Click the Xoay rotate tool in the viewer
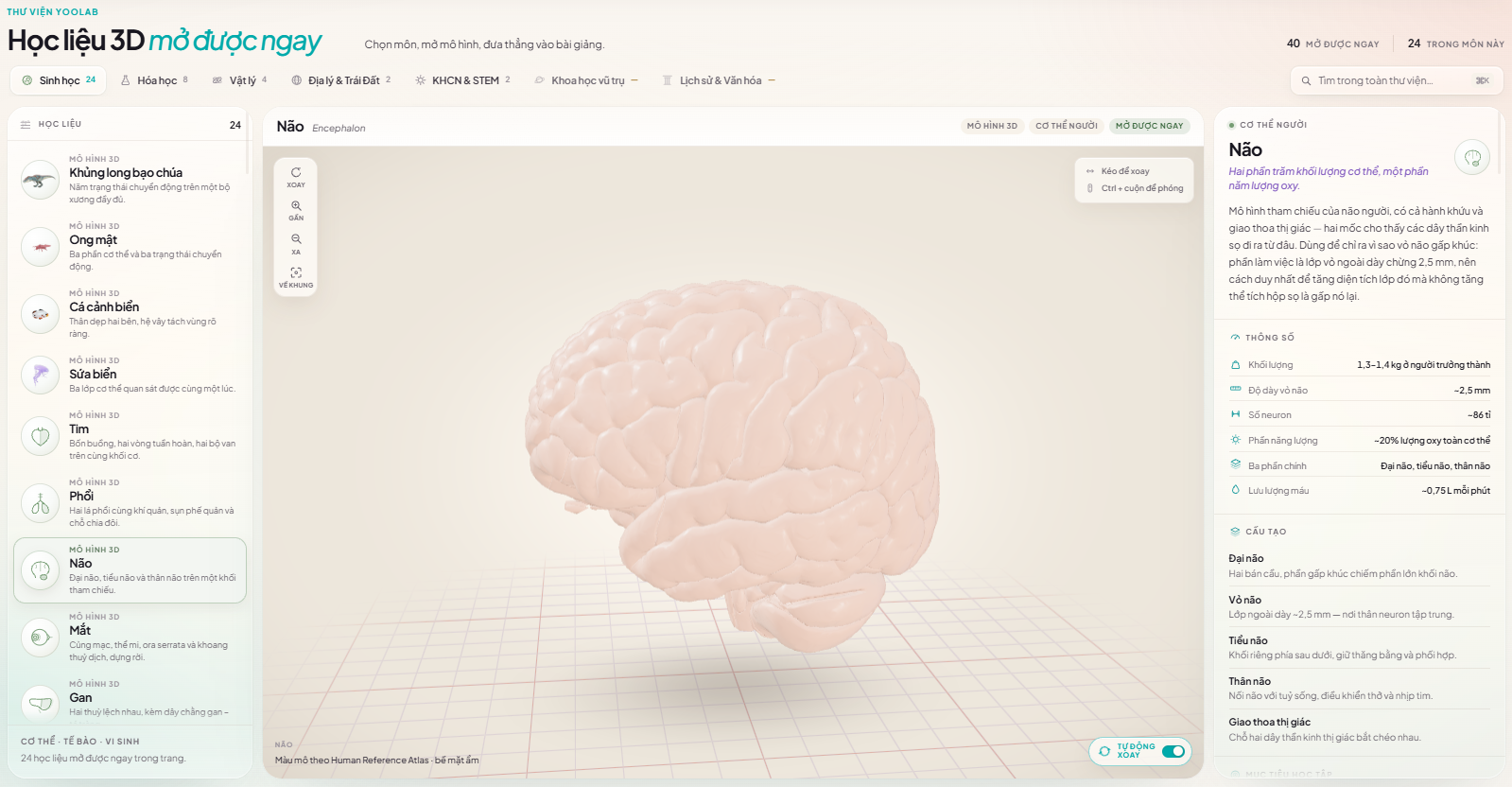 296,177
